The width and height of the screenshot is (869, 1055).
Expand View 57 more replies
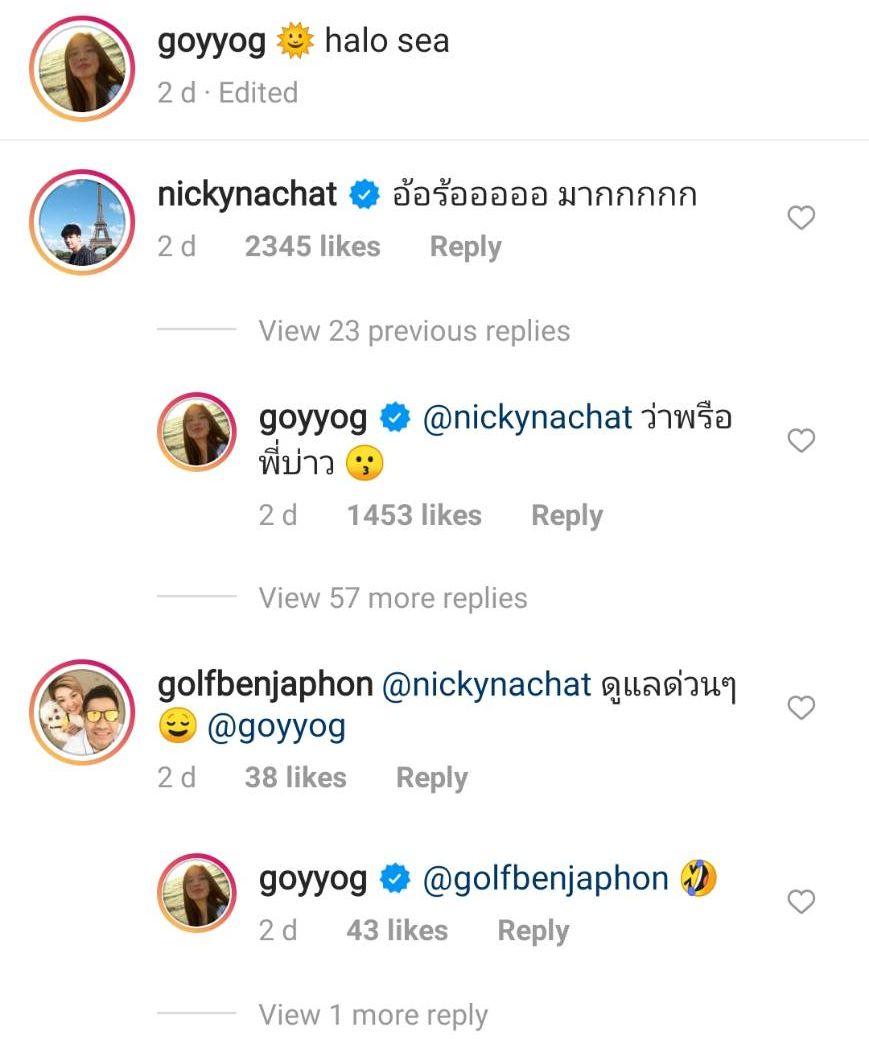392,598
